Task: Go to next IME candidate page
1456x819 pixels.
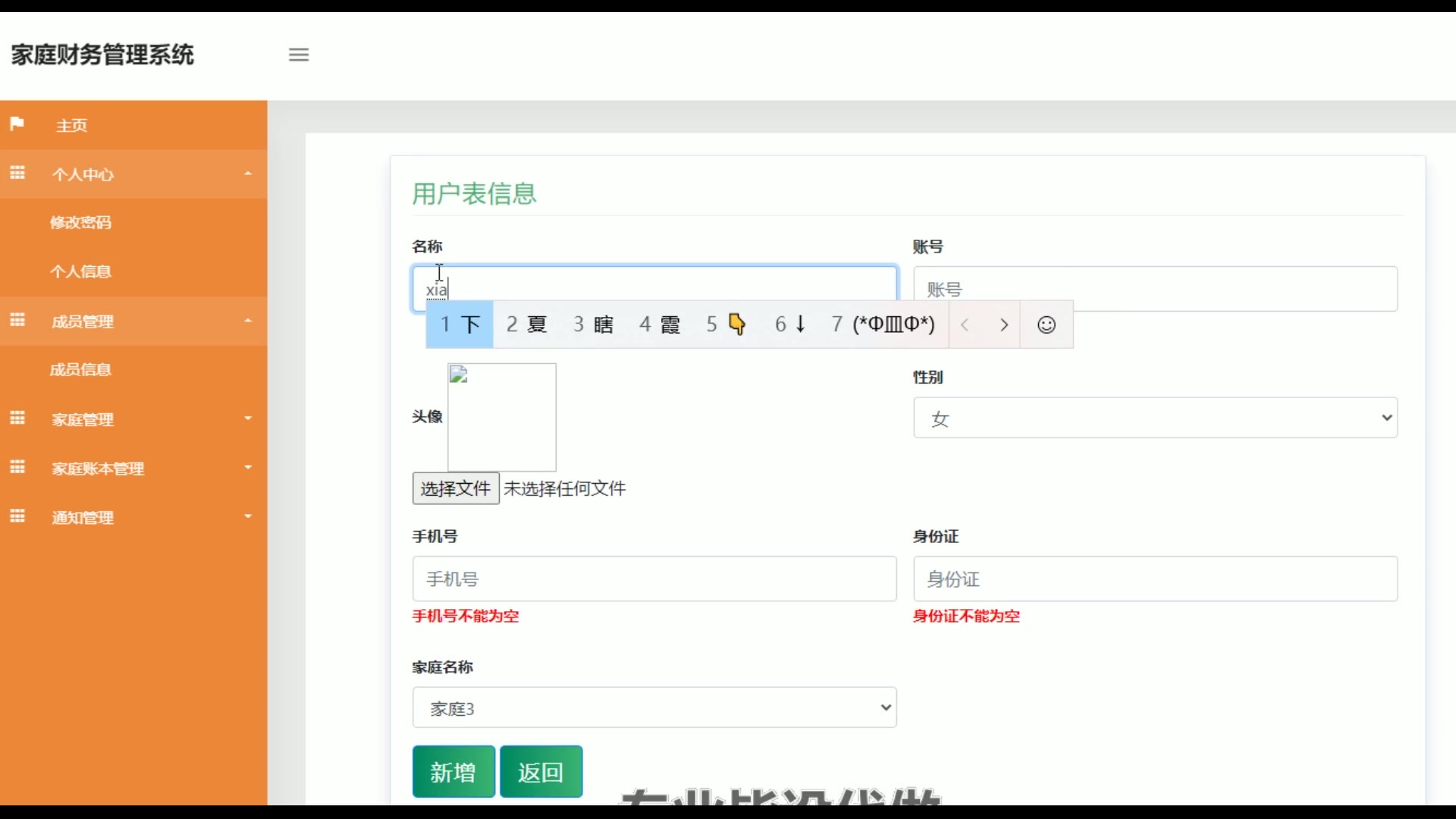Action: click(x=1004, y=325)
